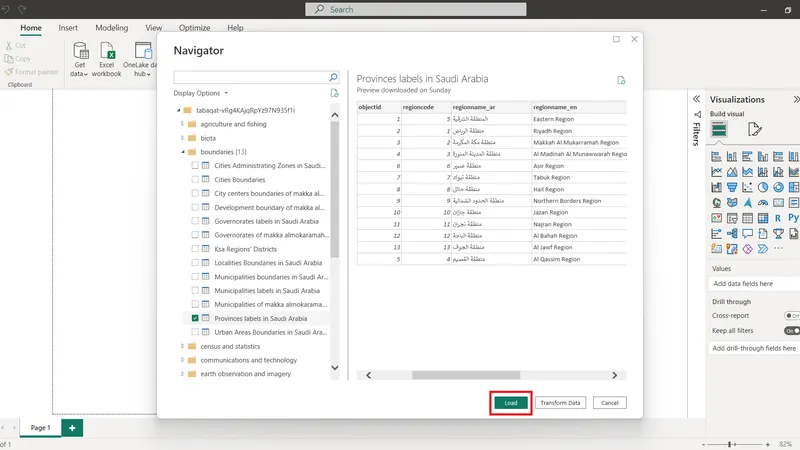Image resolution: width=800 pixels, height=450 pixels.
Task: Collapse the boundaries [13] folder
Action: point(181,152)
